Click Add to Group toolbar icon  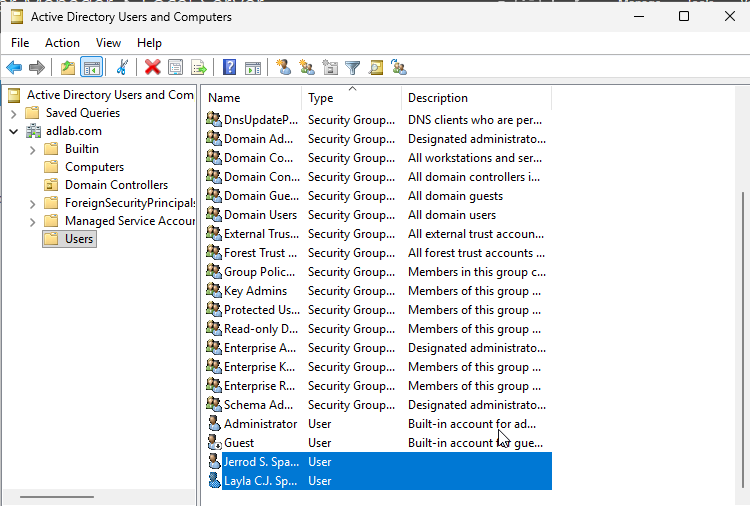398,67
